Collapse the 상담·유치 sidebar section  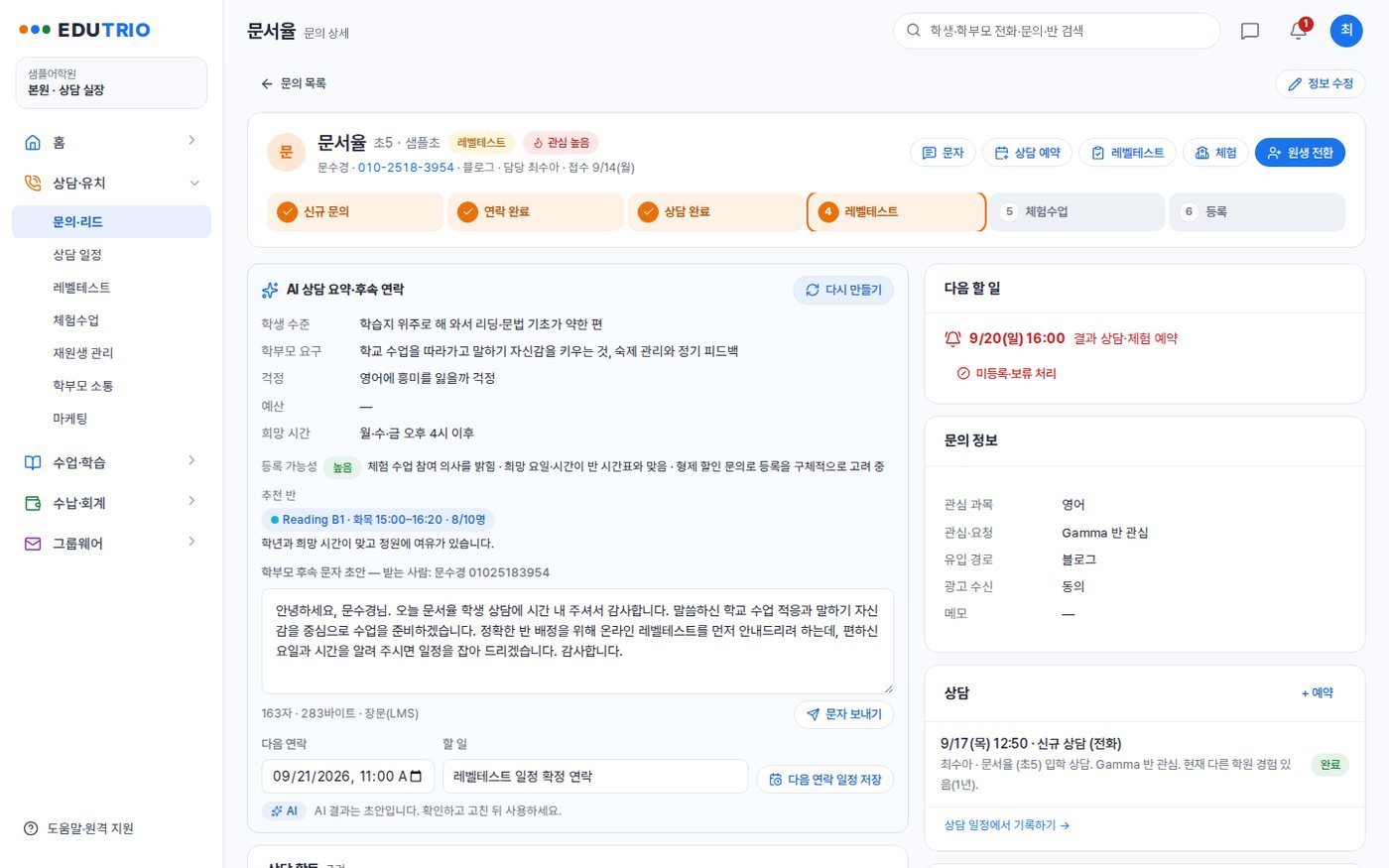[x=194, y=183]
